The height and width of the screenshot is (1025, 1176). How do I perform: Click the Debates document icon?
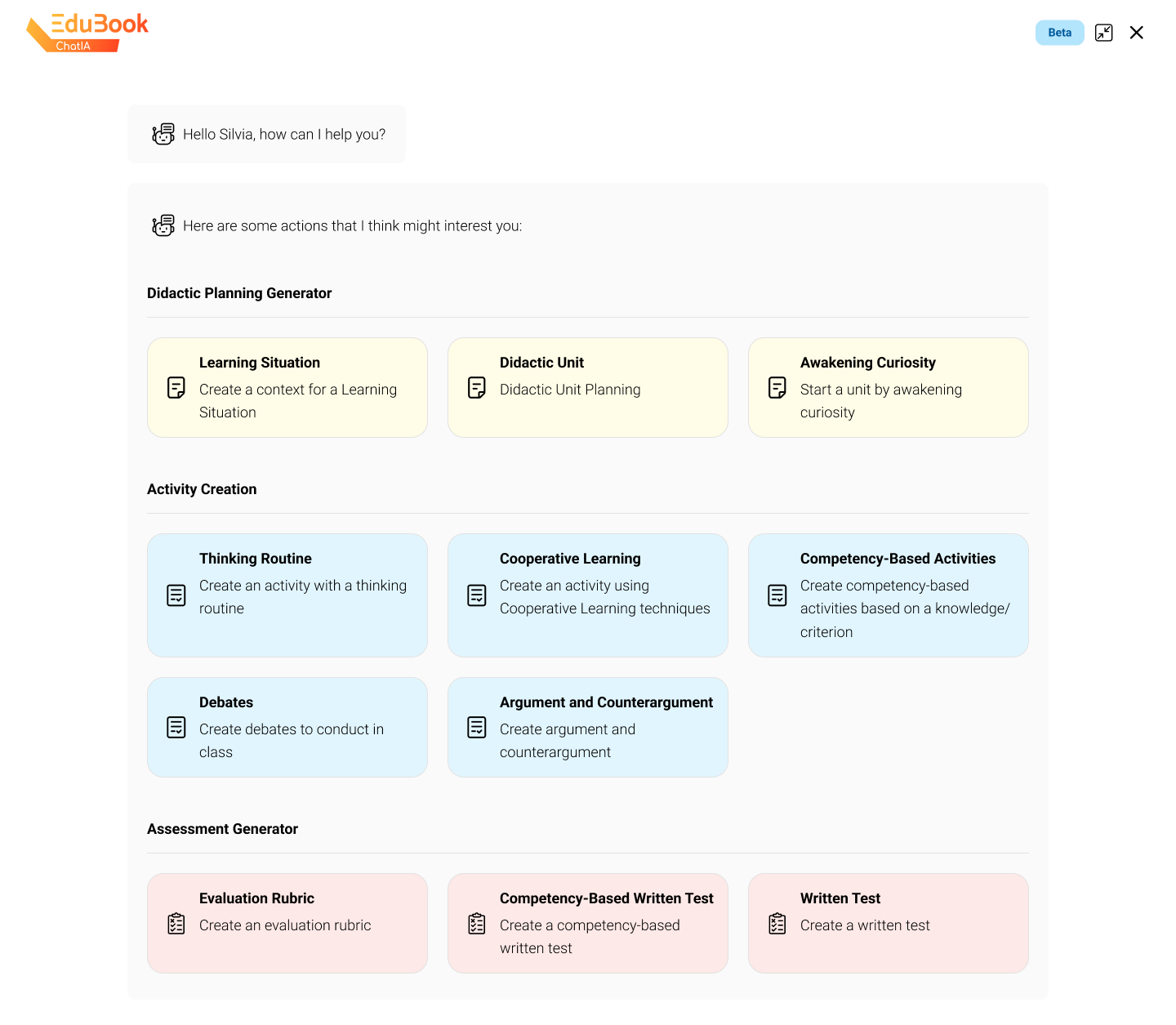tap(176, 727)
